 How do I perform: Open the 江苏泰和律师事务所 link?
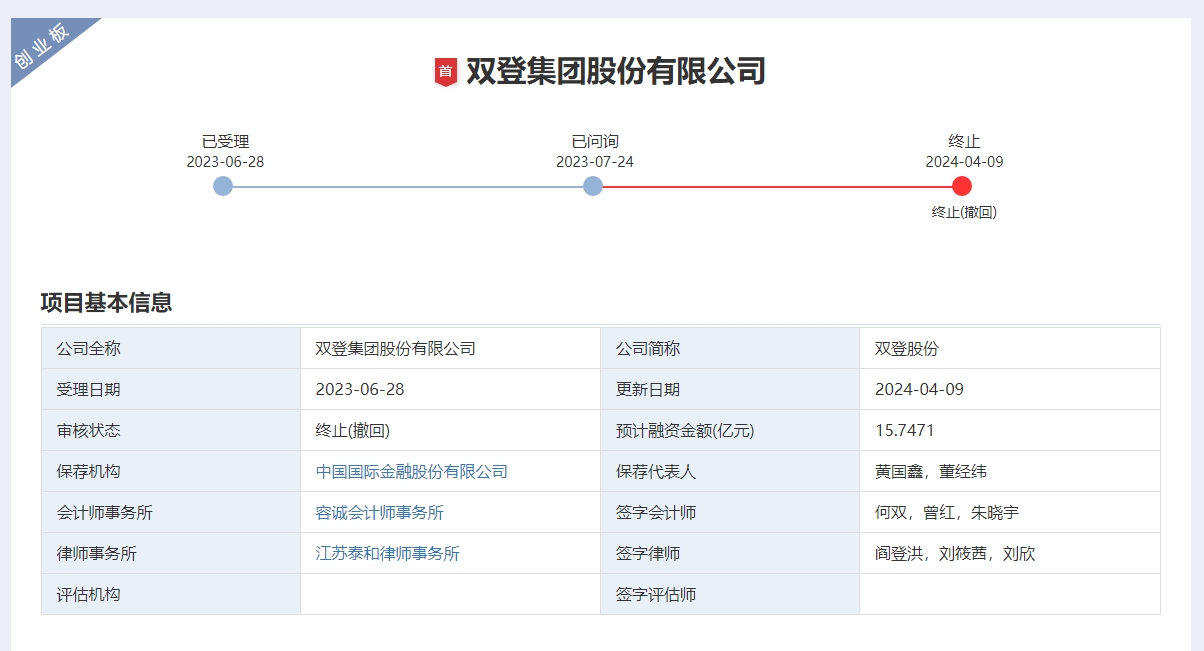(388, 554)
